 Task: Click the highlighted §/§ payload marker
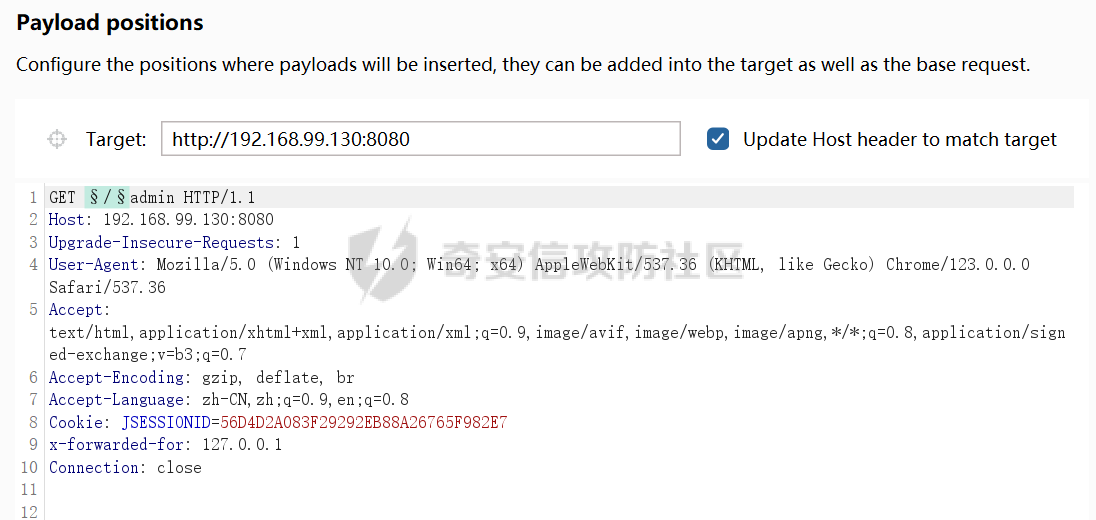[x=106, y=197]
